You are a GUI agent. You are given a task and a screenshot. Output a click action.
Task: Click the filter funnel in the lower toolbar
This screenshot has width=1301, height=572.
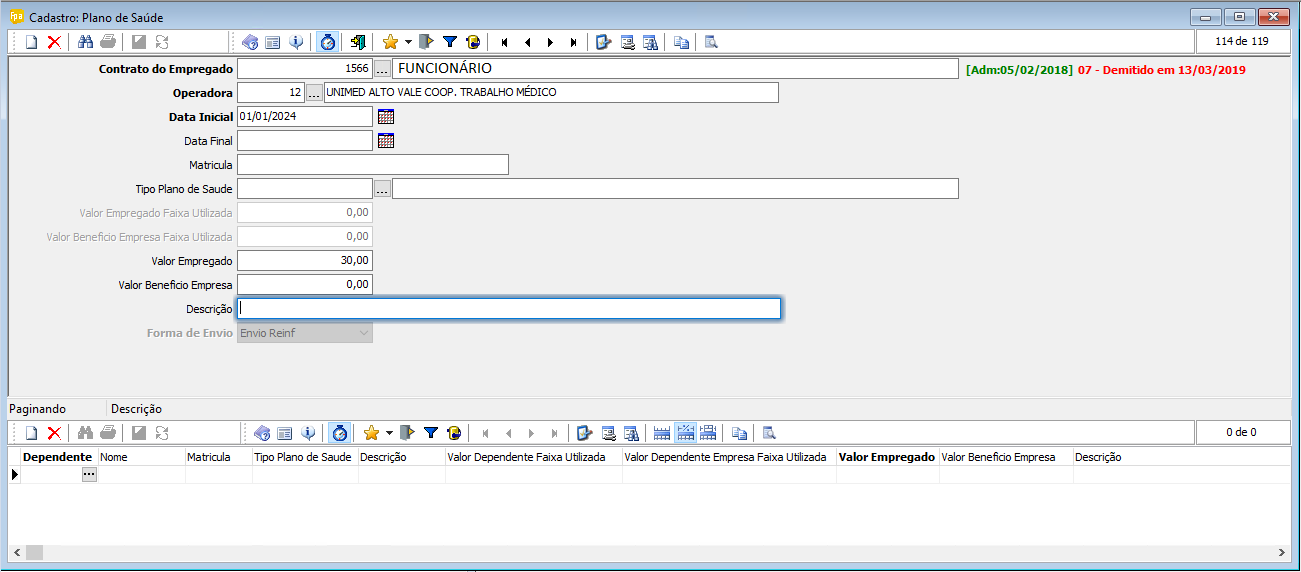(431, 433)
